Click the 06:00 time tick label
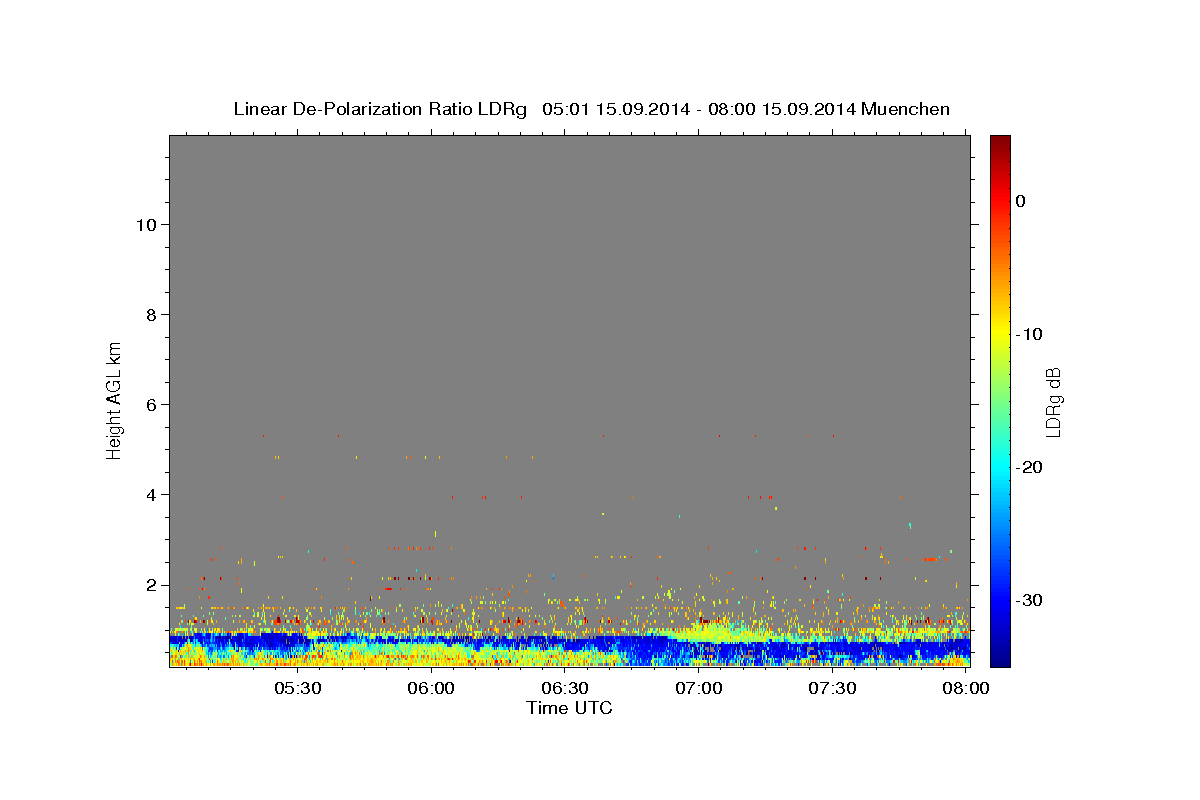 click(x=432, y=689)
